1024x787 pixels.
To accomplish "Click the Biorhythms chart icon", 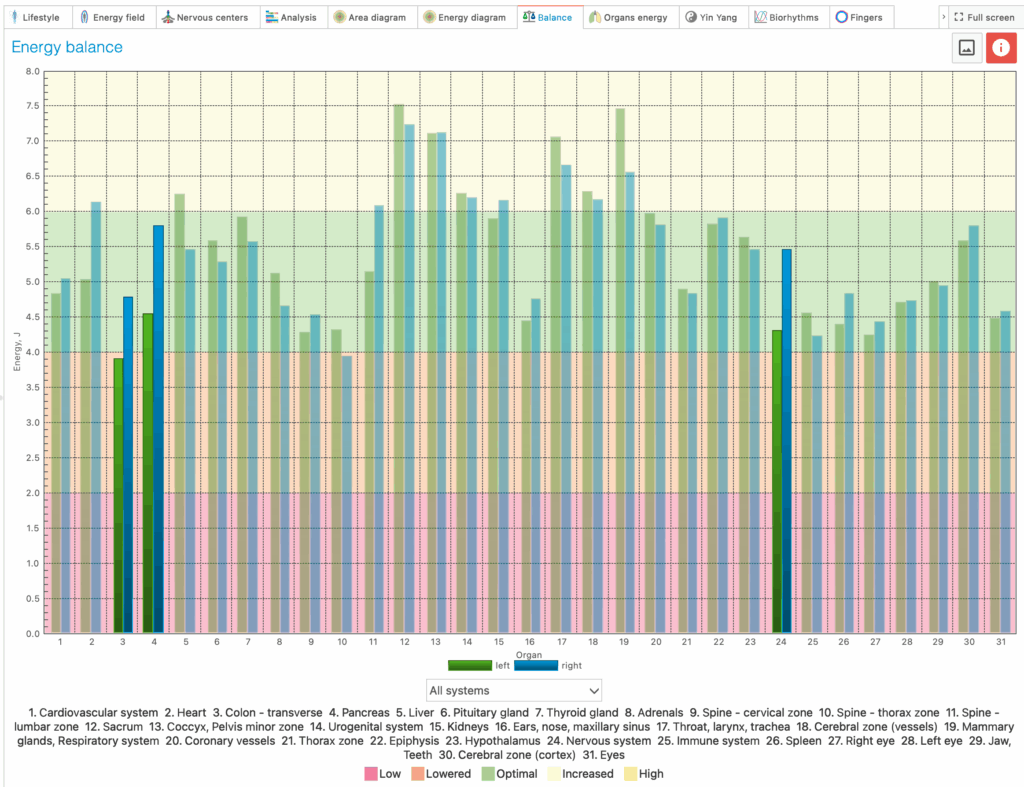I will [761, 17].
